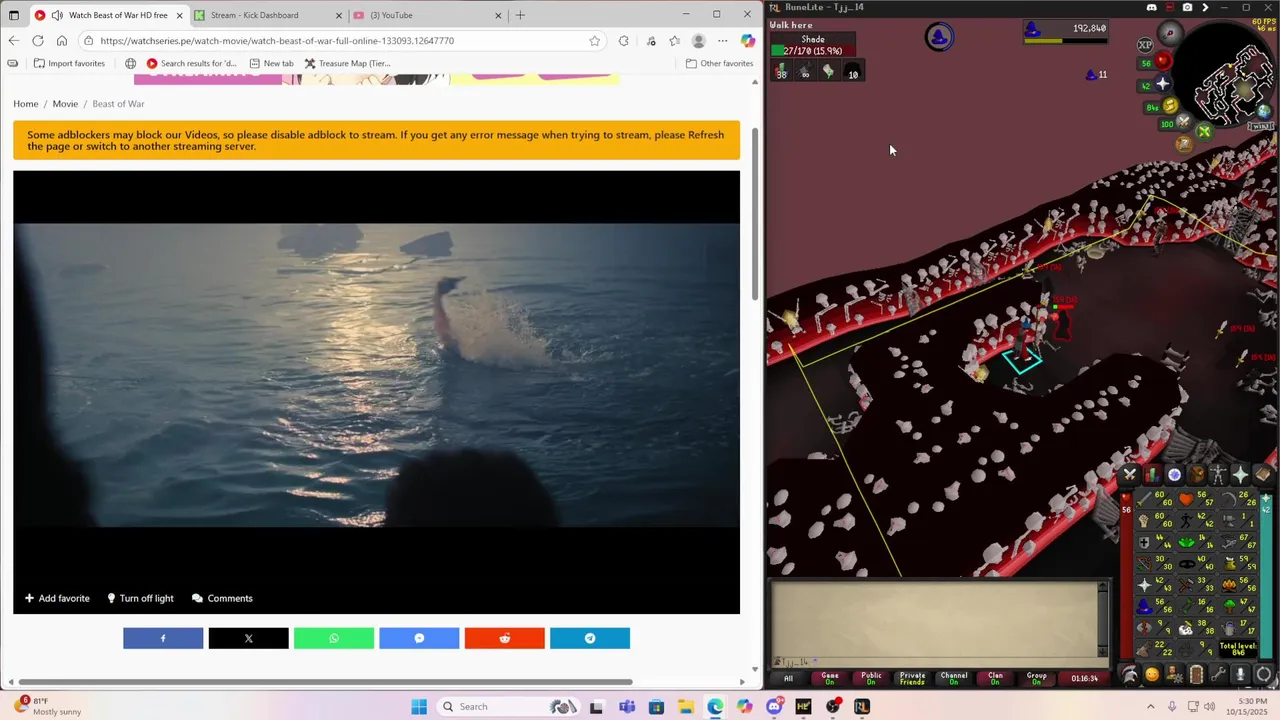The image size is (1280, 720).
Task: Toggle the Private Friends chat filter
Action: coord(912,678)
